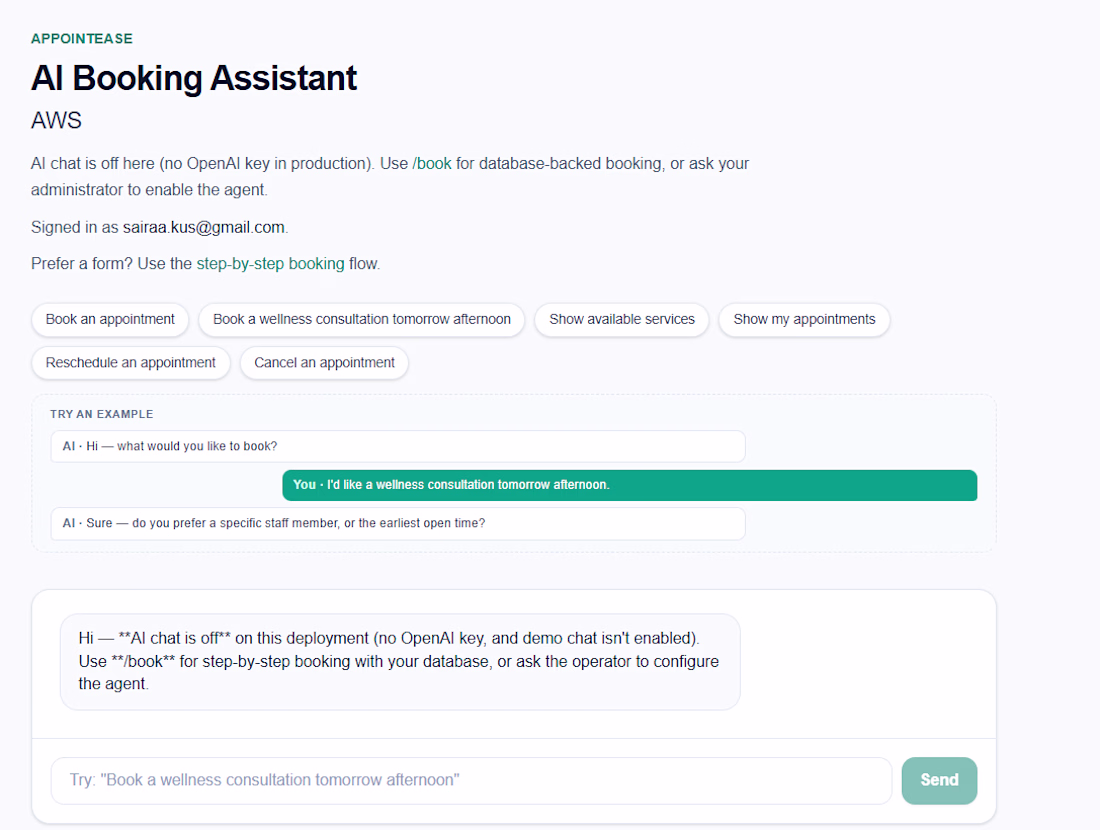
Task: Click the AI chat is off notice paragraph
Action: [x=390, y=176]
